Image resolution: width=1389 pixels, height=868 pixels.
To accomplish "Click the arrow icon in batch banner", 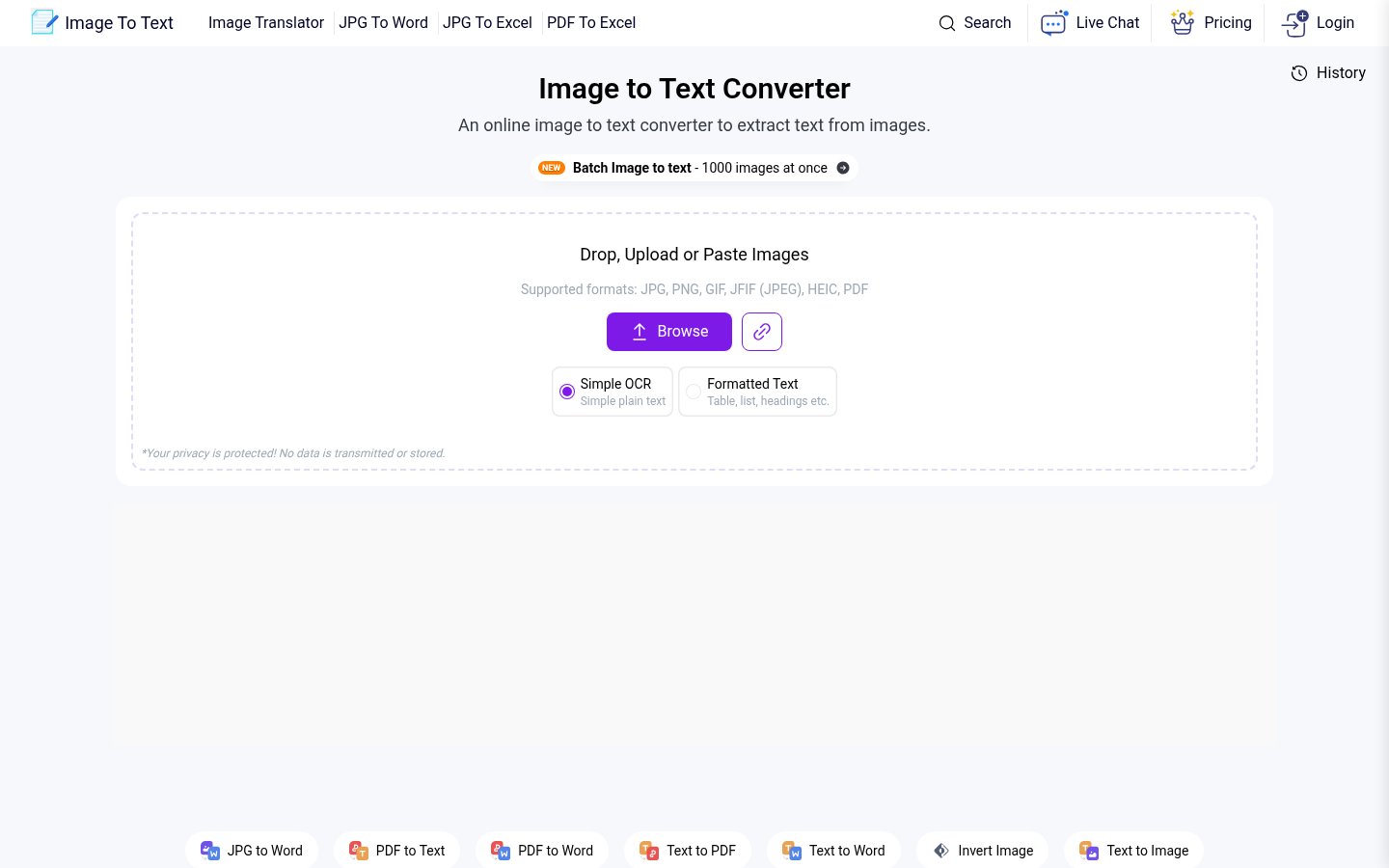I will point(843,168).
